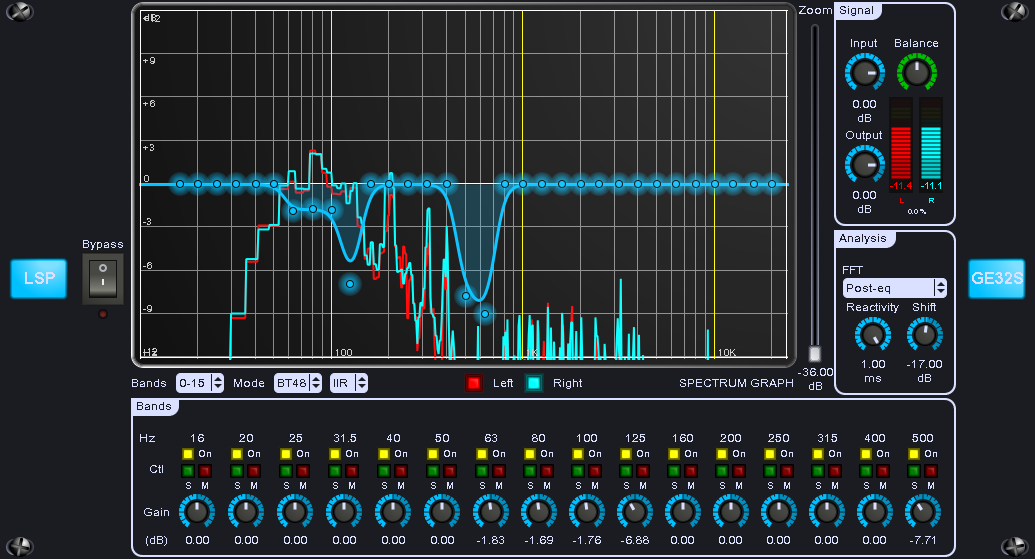This screenshot has height=559, width=1035.
Task: Click the 40 Hz gain knob
Action: point(393,511)
